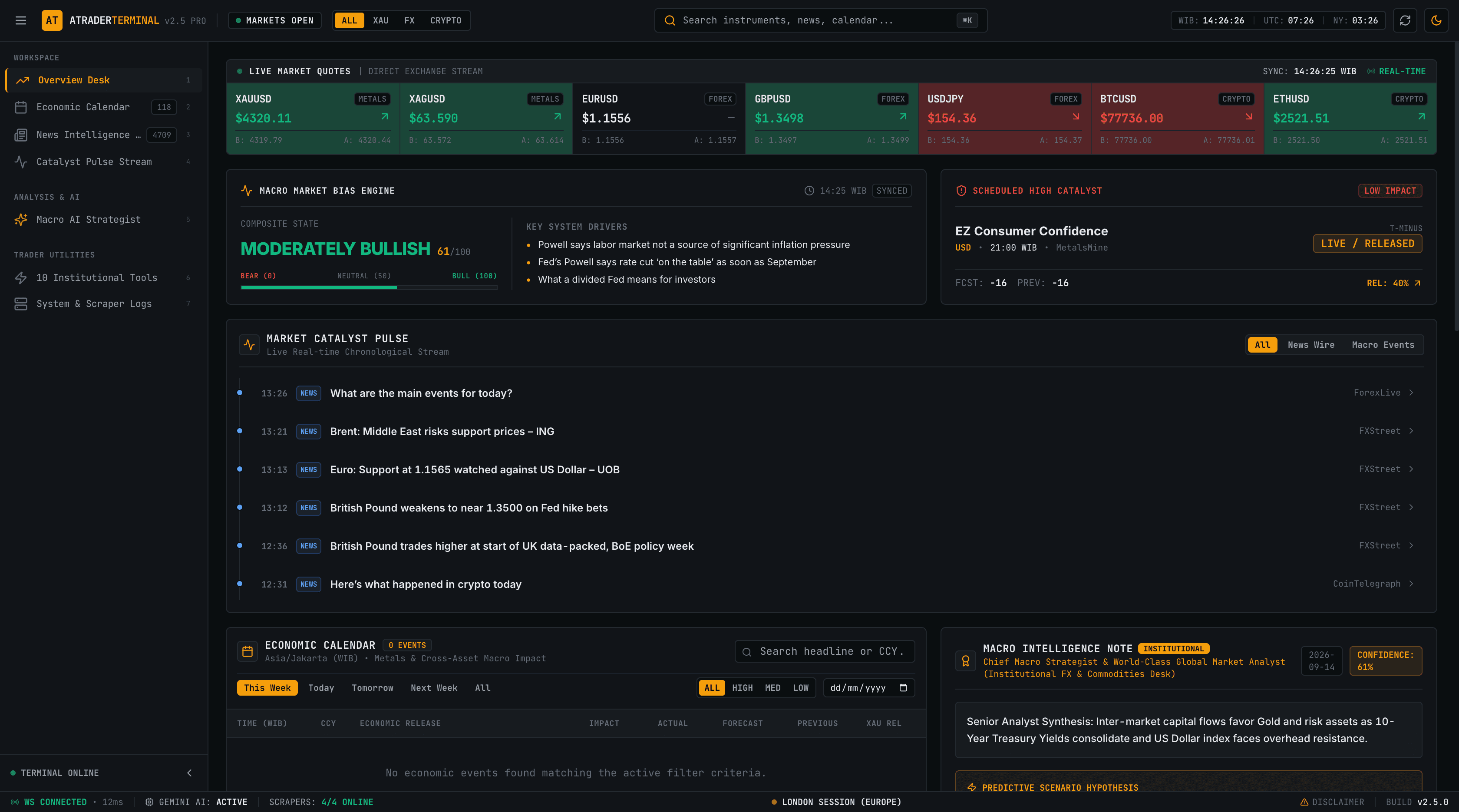
Task: Click shield icon on Scheduled High Catalyst
Action: (961, 191)
